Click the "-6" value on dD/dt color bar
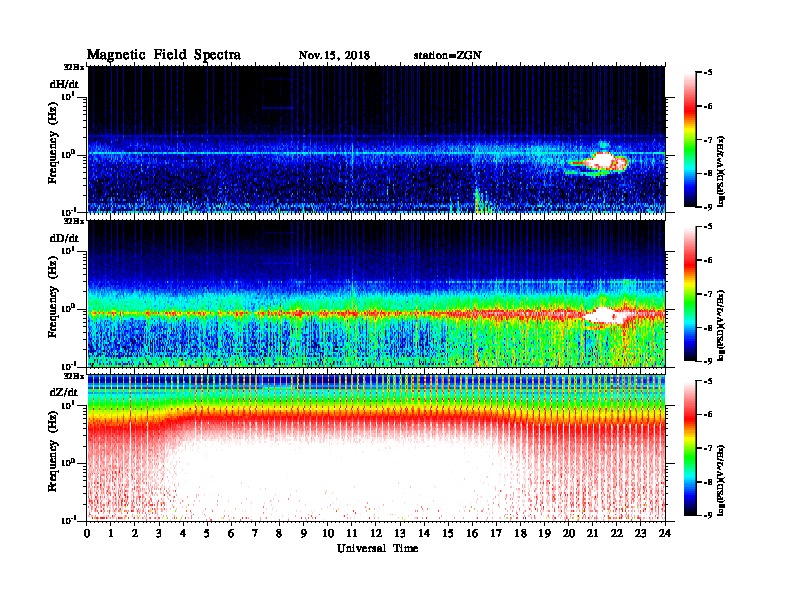Image resolution: width=792 pixels, height=612 pixels. (x=708, y=260)
